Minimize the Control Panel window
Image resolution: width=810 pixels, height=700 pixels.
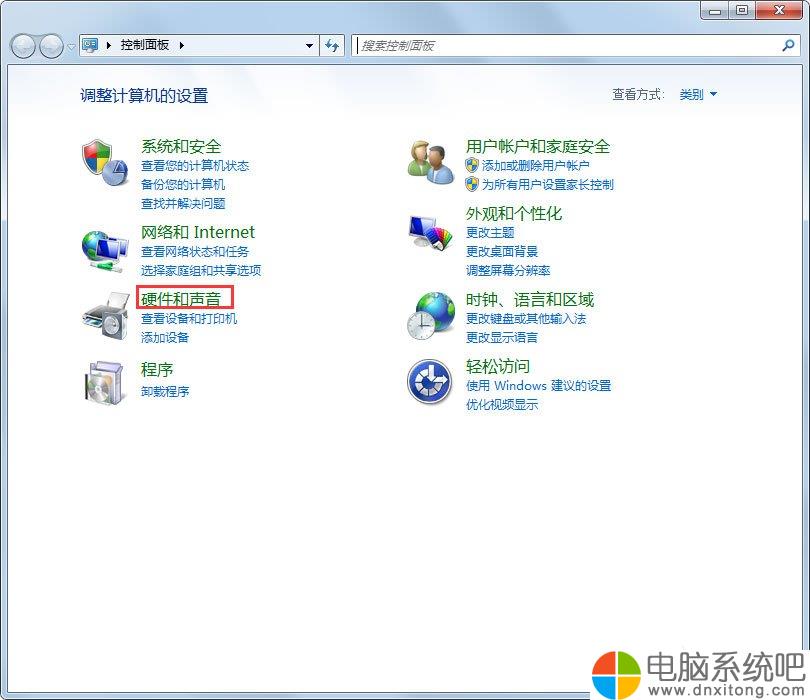click(x=715, y=10)
